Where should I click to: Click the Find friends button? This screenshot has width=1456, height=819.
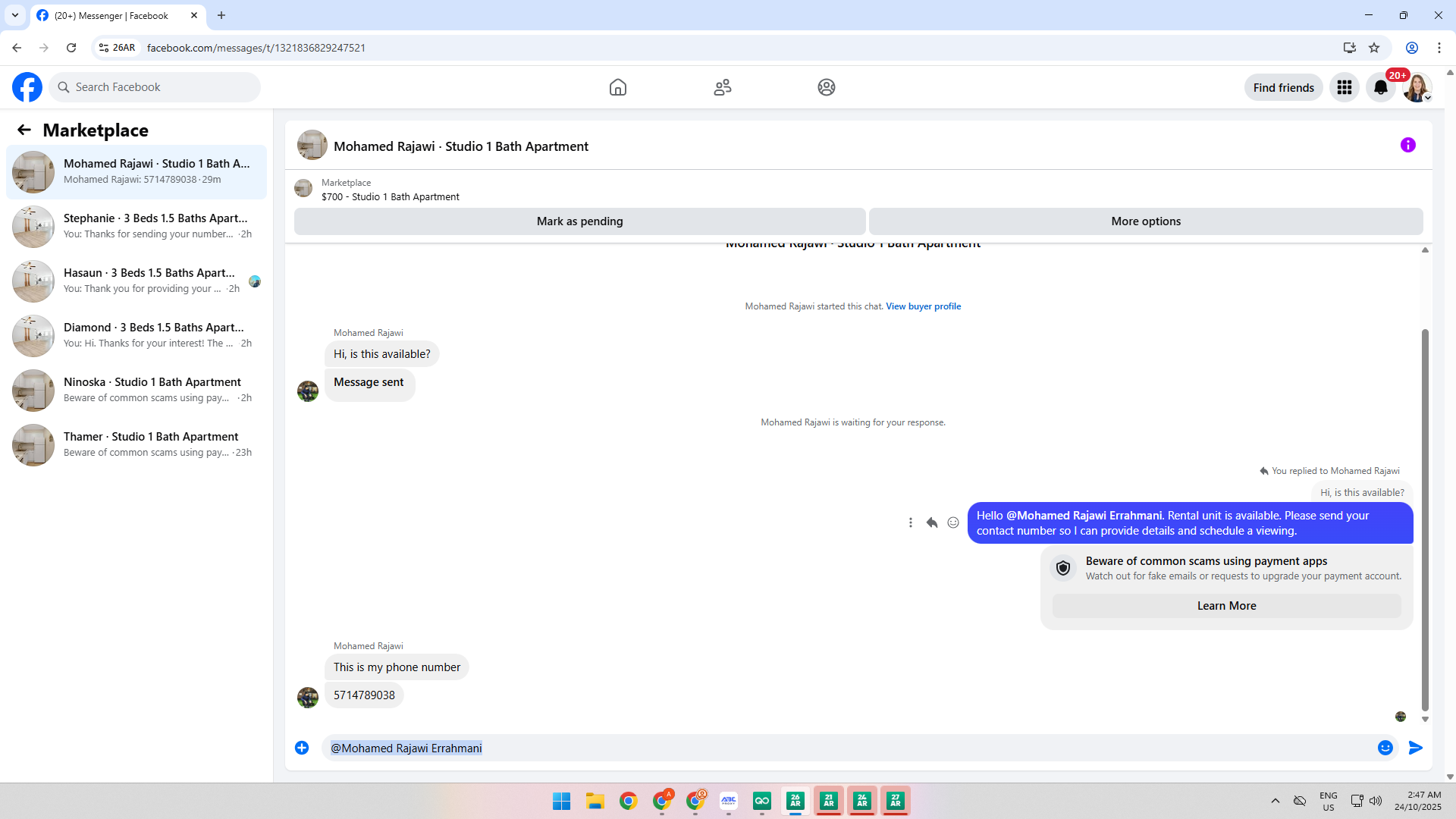[1284, 87]
